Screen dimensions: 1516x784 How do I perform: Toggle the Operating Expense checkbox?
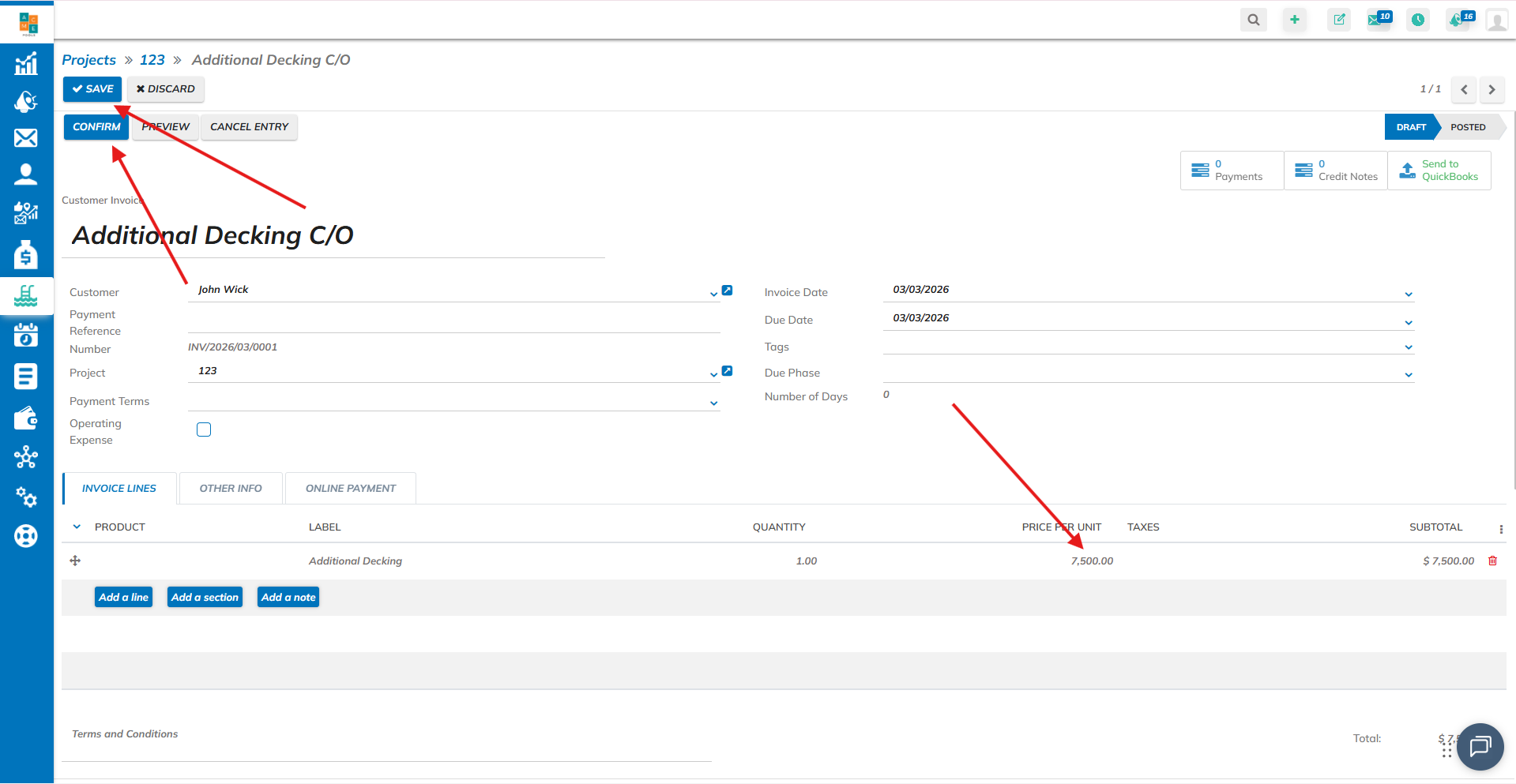point(204,430)
